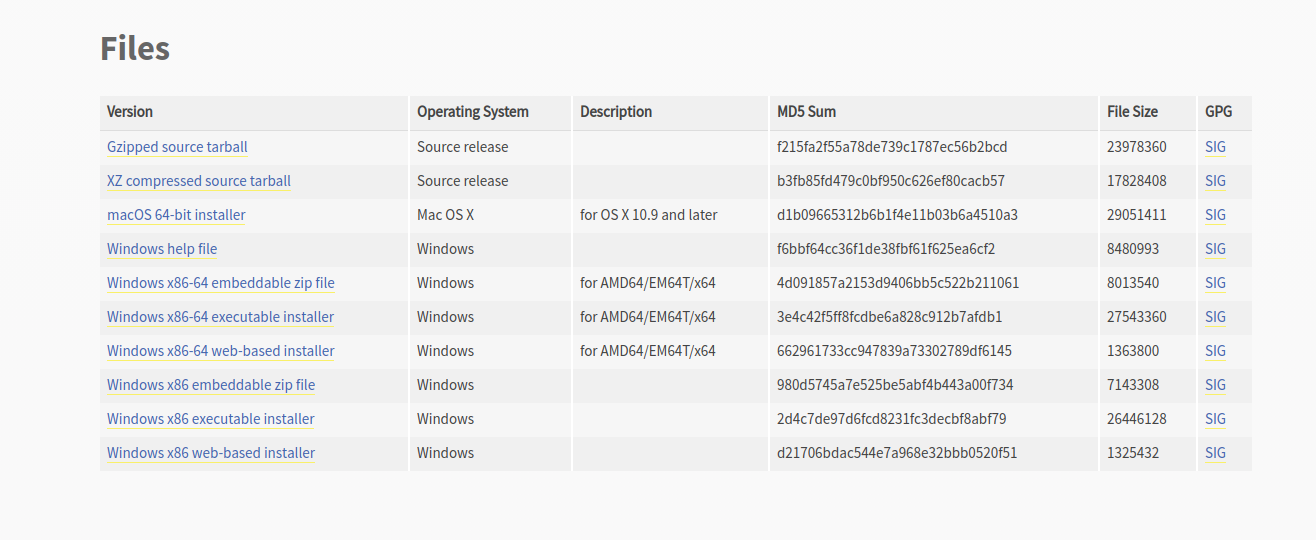This screenshot has width=1316, height=540.
Task: Open Windows x86 web-based installer link
Action: coord(211,453)
